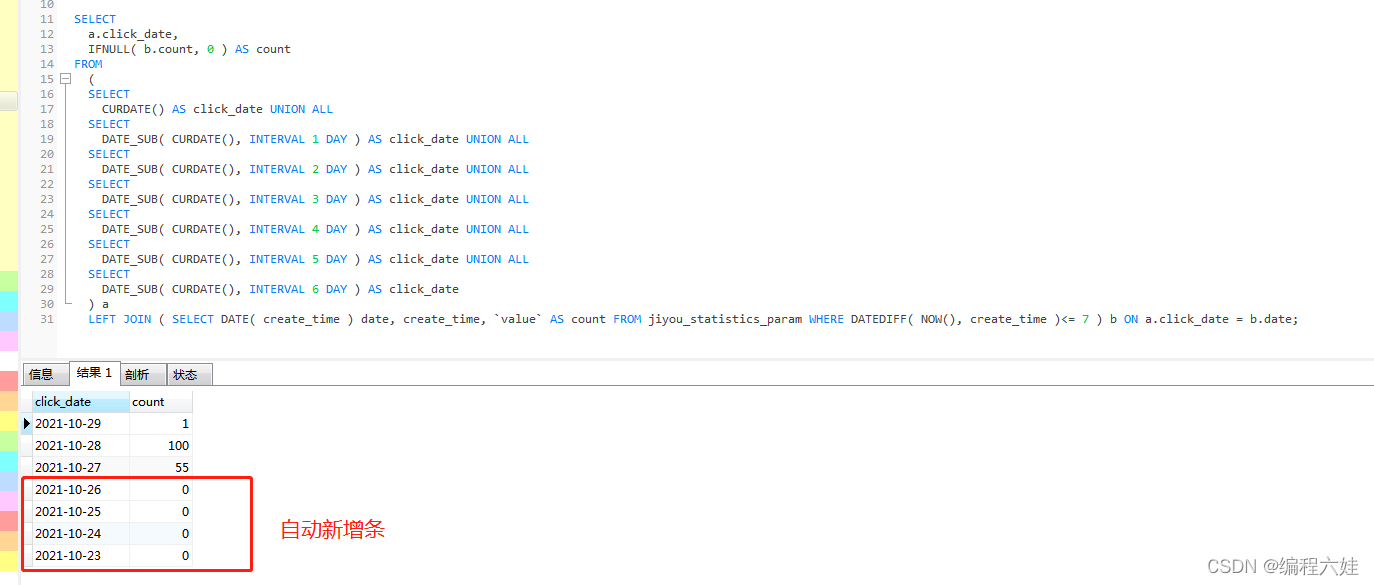Click the count cell in the 2021-10-25 row
This screenshot has height=585, width=1374.
[x=161, y=512]
